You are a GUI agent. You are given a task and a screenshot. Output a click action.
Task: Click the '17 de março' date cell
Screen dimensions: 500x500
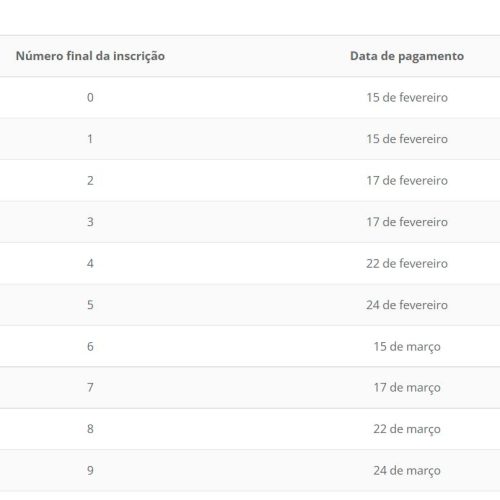click(407, 388)
